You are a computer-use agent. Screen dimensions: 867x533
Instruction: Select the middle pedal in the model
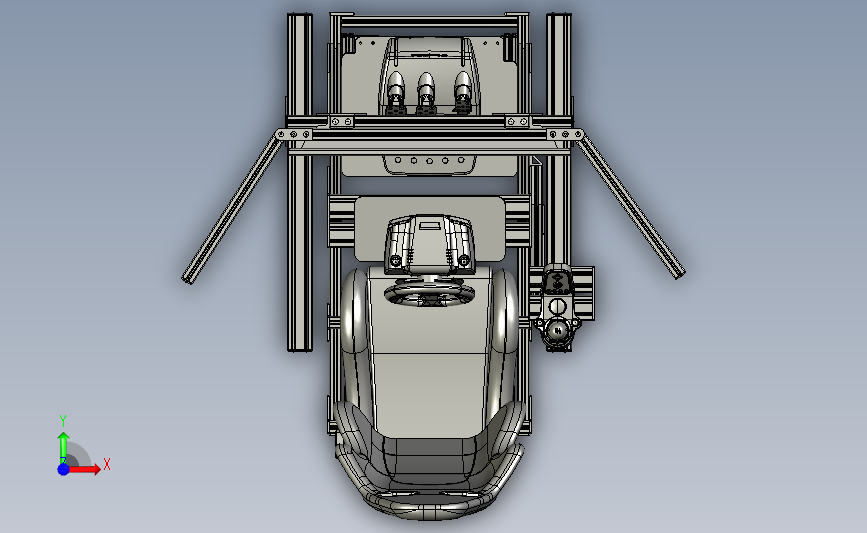point(425,91)
